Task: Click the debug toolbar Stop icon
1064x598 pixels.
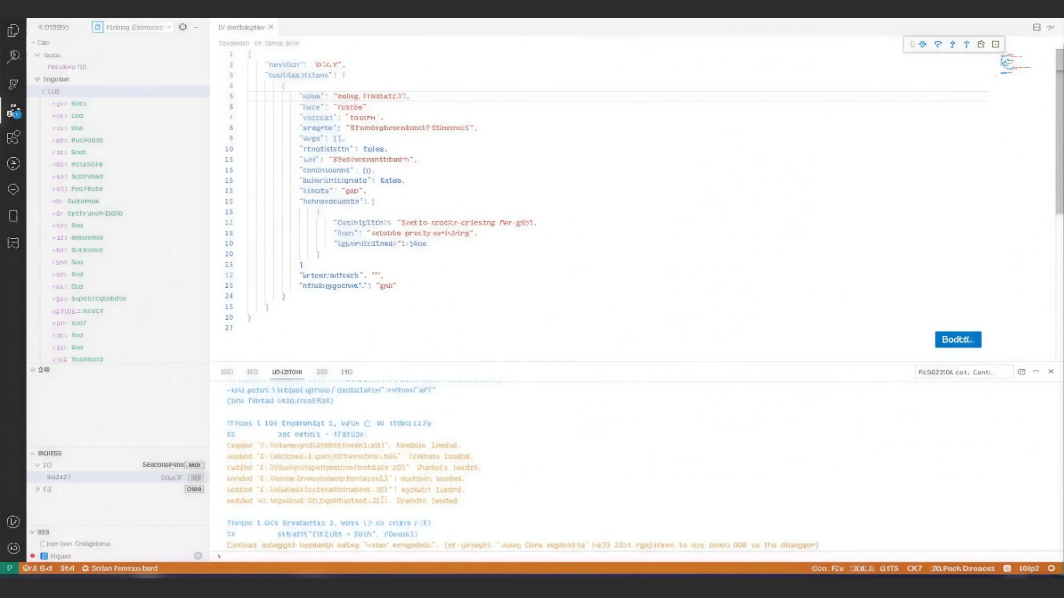Action: pyautogui.click(x=995, y=44)
